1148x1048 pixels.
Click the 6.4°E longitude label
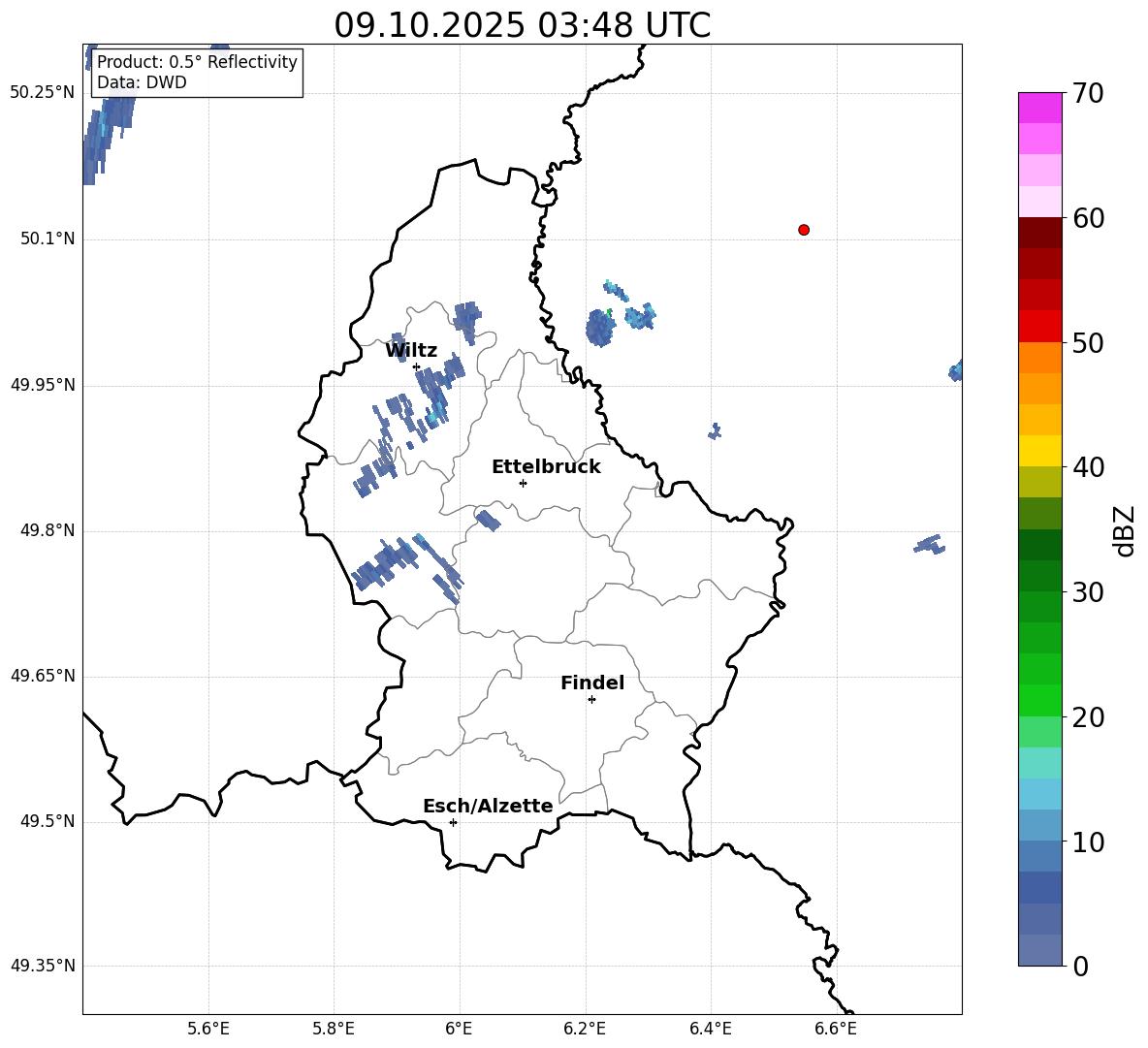coord(710,1029)
